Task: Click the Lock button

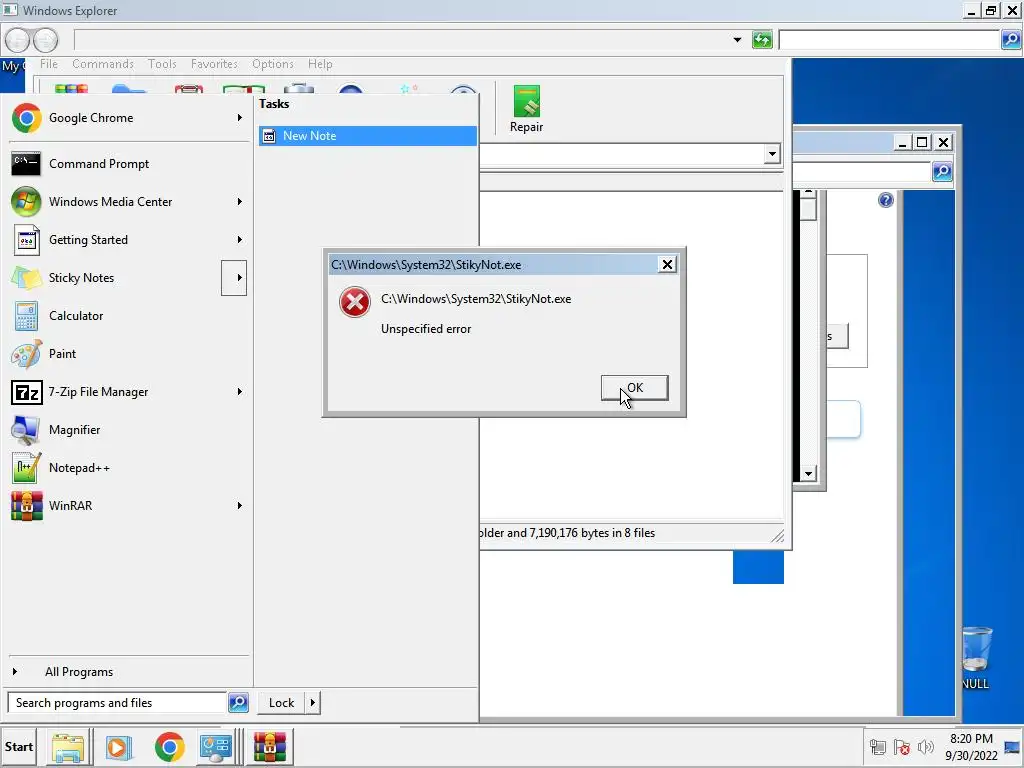Action: (281, 703)
